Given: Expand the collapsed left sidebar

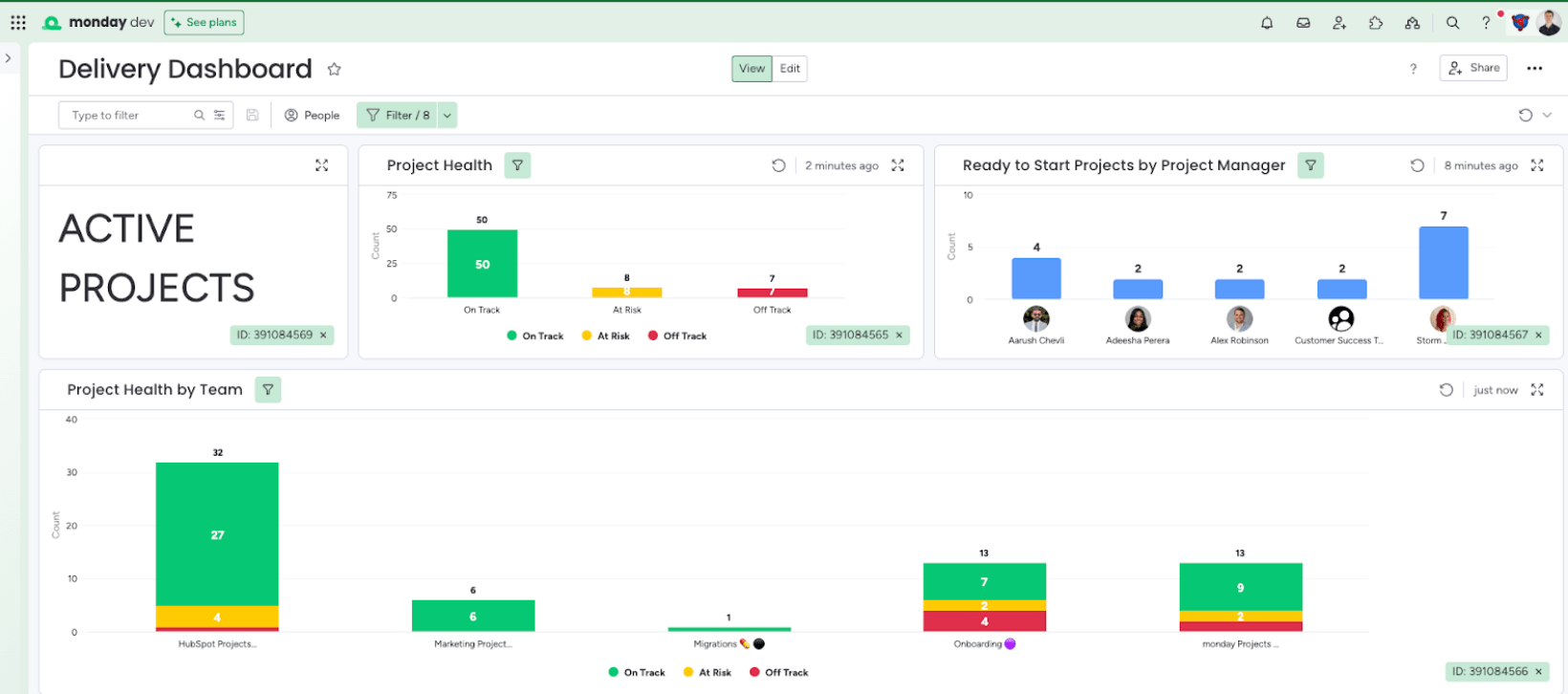Looking at the screenshot, I should (x=9, y=58).
